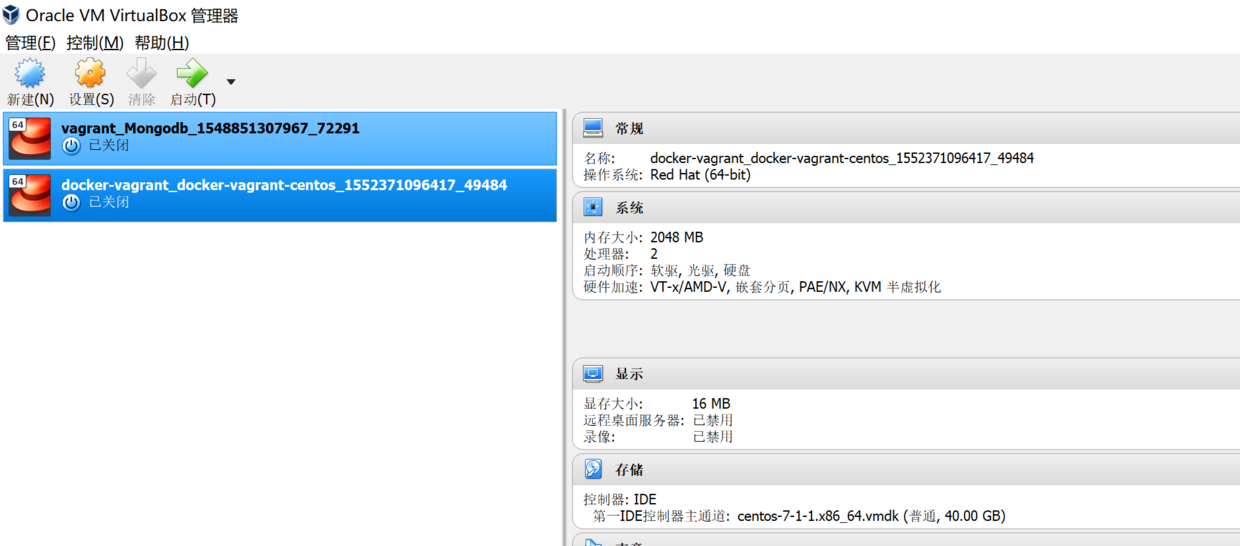The height and width of the screenshot is (546, 1240).
Task: Click the Red Hat icon of vagrant_Mongodb
Action: coord(30,138)
